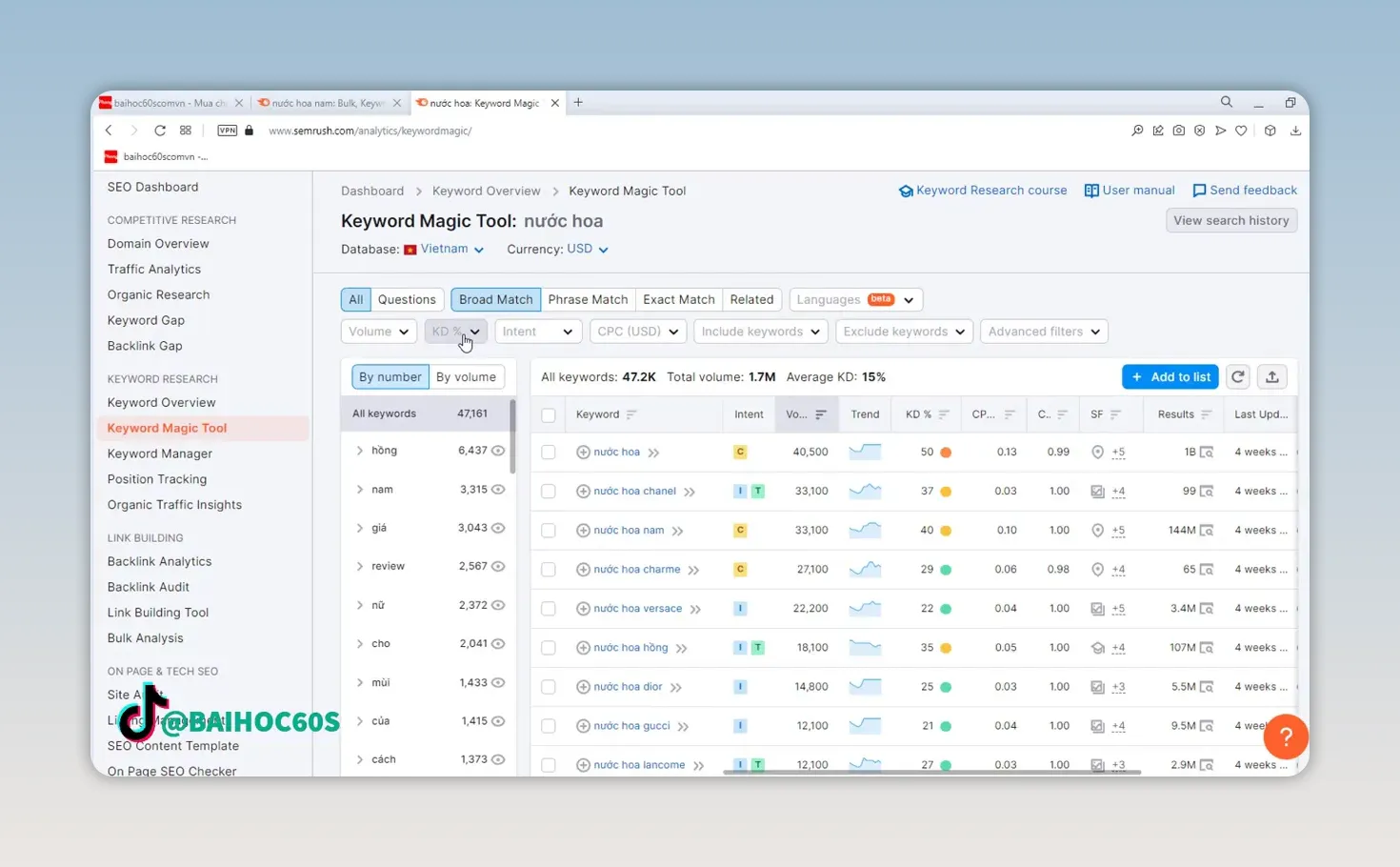Click the snapshot camera icon in toolbar
1400x867 pixels.
1179,131
